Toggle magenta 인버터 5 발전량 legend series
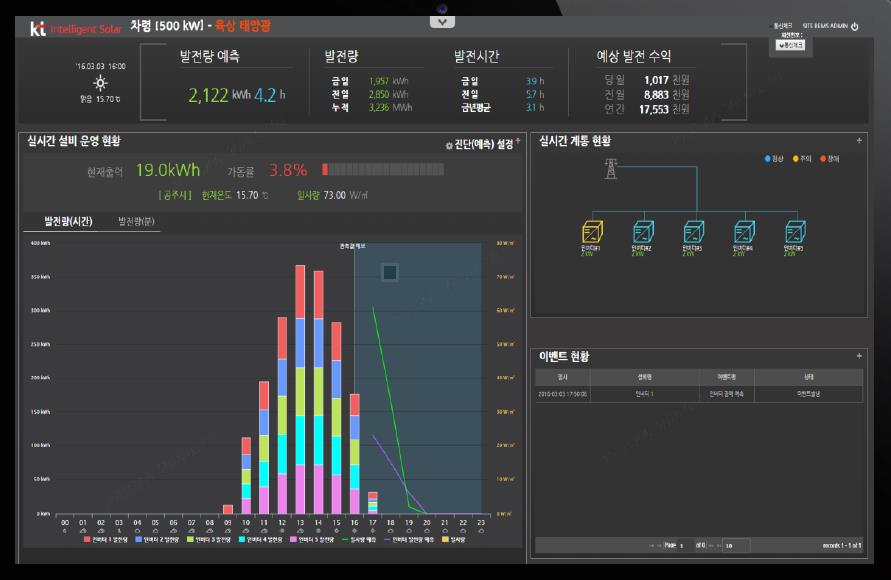891x580 pixels. pyautogui.click(x=312, y=539)
